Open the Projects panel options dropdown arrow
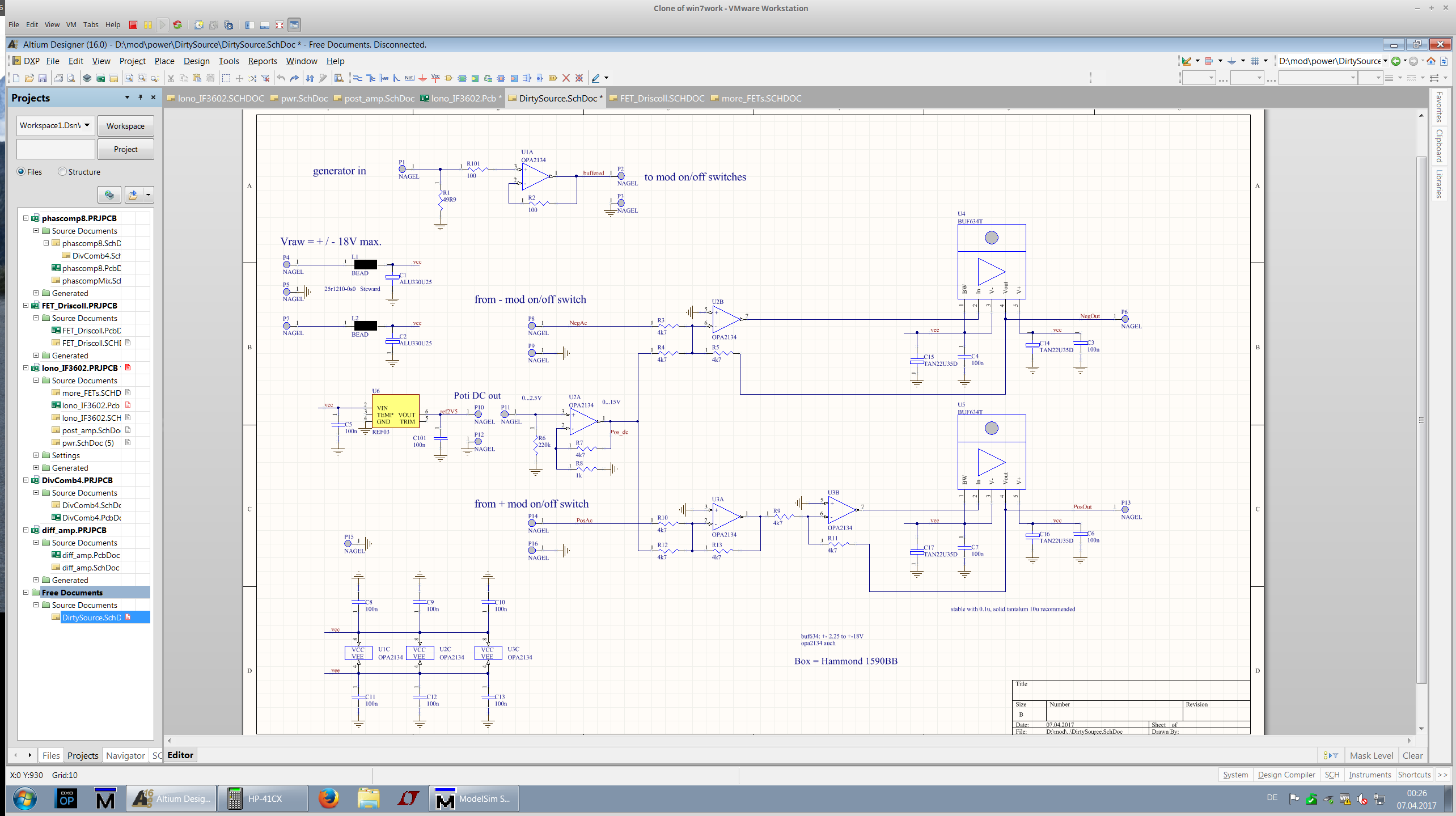 click(x=127, y=98)
